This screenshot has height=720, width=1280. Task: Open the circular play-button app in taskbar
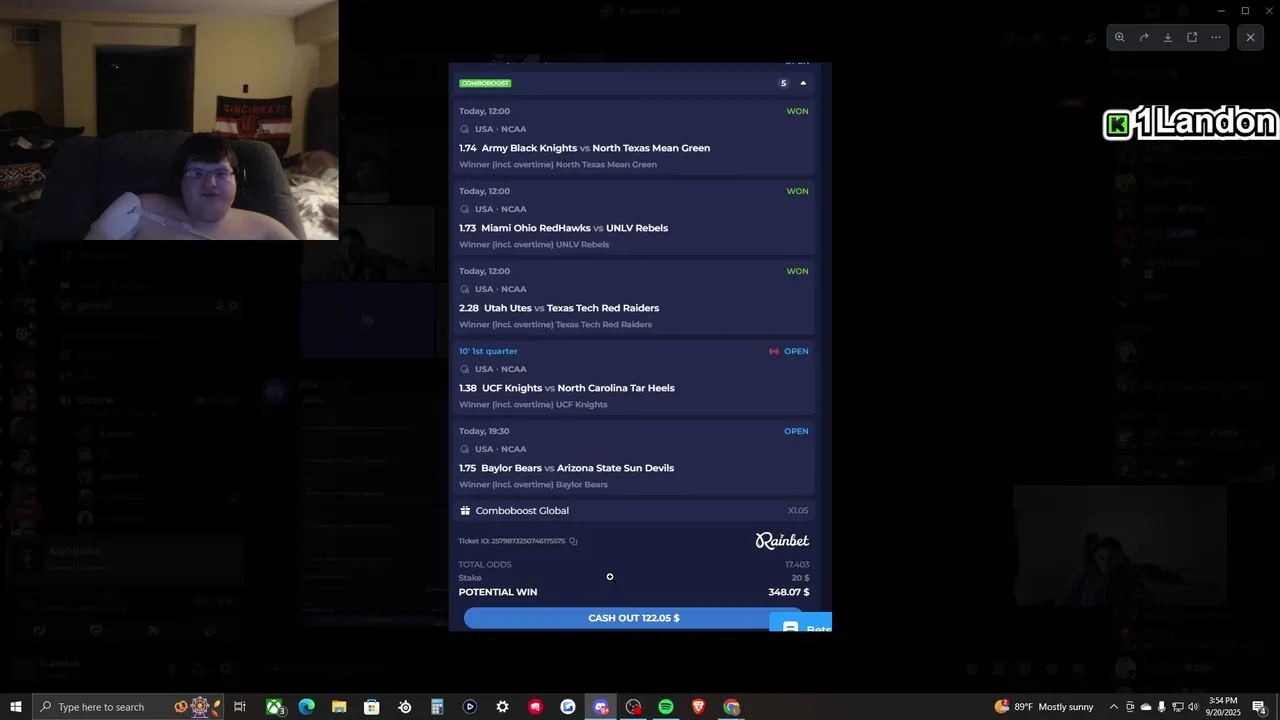470,707
